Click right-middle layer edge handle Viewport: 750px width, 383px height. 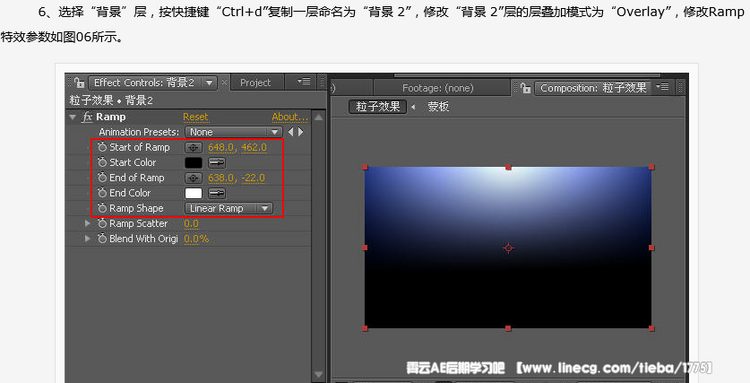[651, 248]
